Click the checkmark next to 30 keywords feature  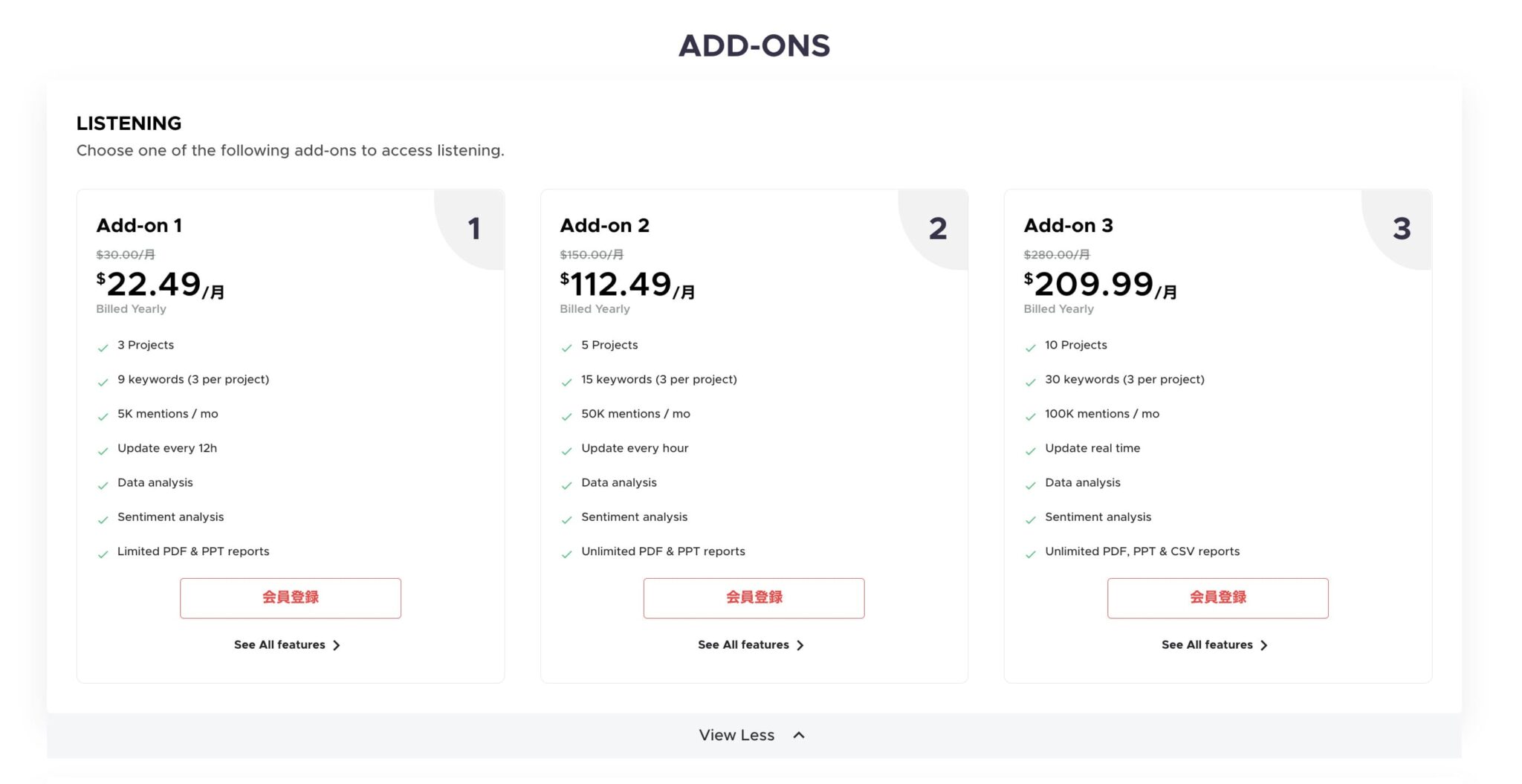1030,381
